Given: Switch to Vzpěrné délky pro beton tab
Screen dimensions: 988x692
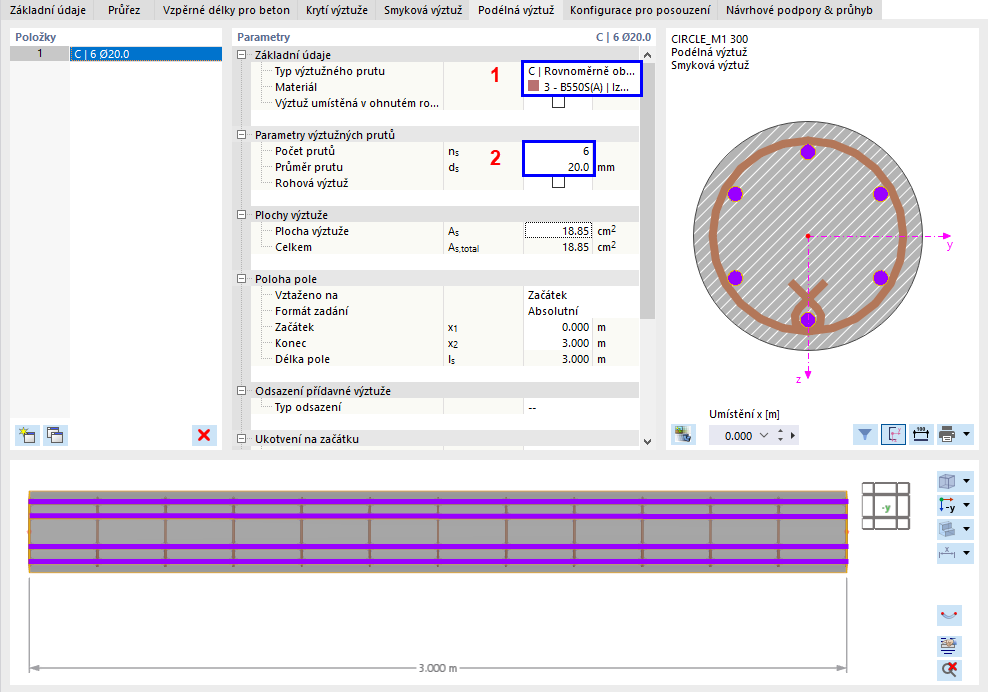Looking at the screenshot, I should (226, 10).
